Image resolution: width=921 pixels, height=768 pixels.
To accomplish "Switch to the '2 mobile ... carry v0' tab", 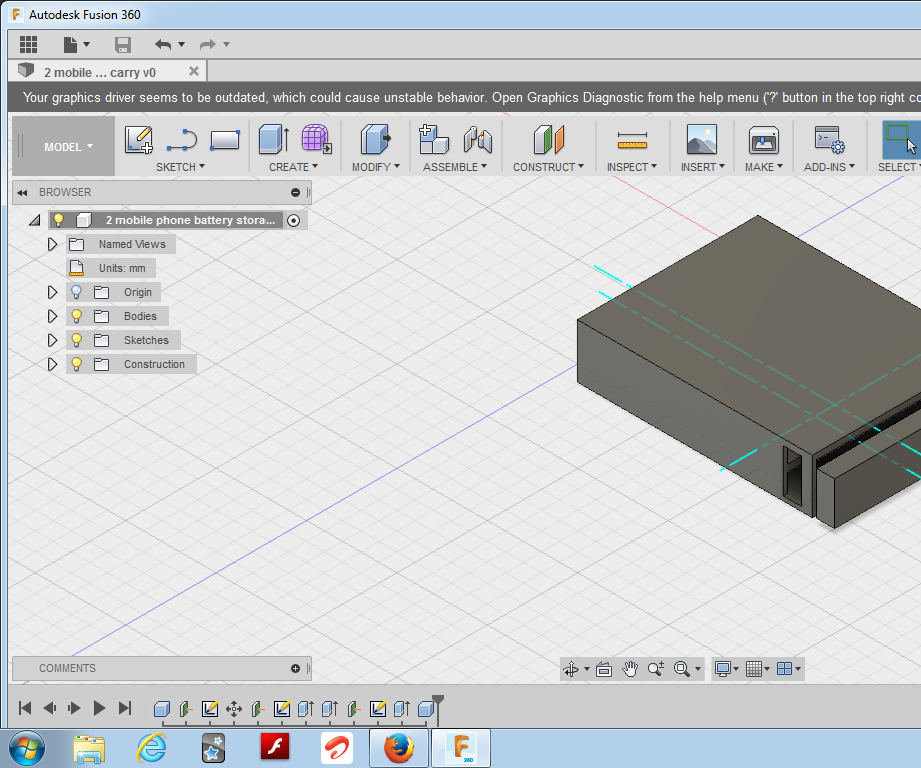I will point(100,72).
